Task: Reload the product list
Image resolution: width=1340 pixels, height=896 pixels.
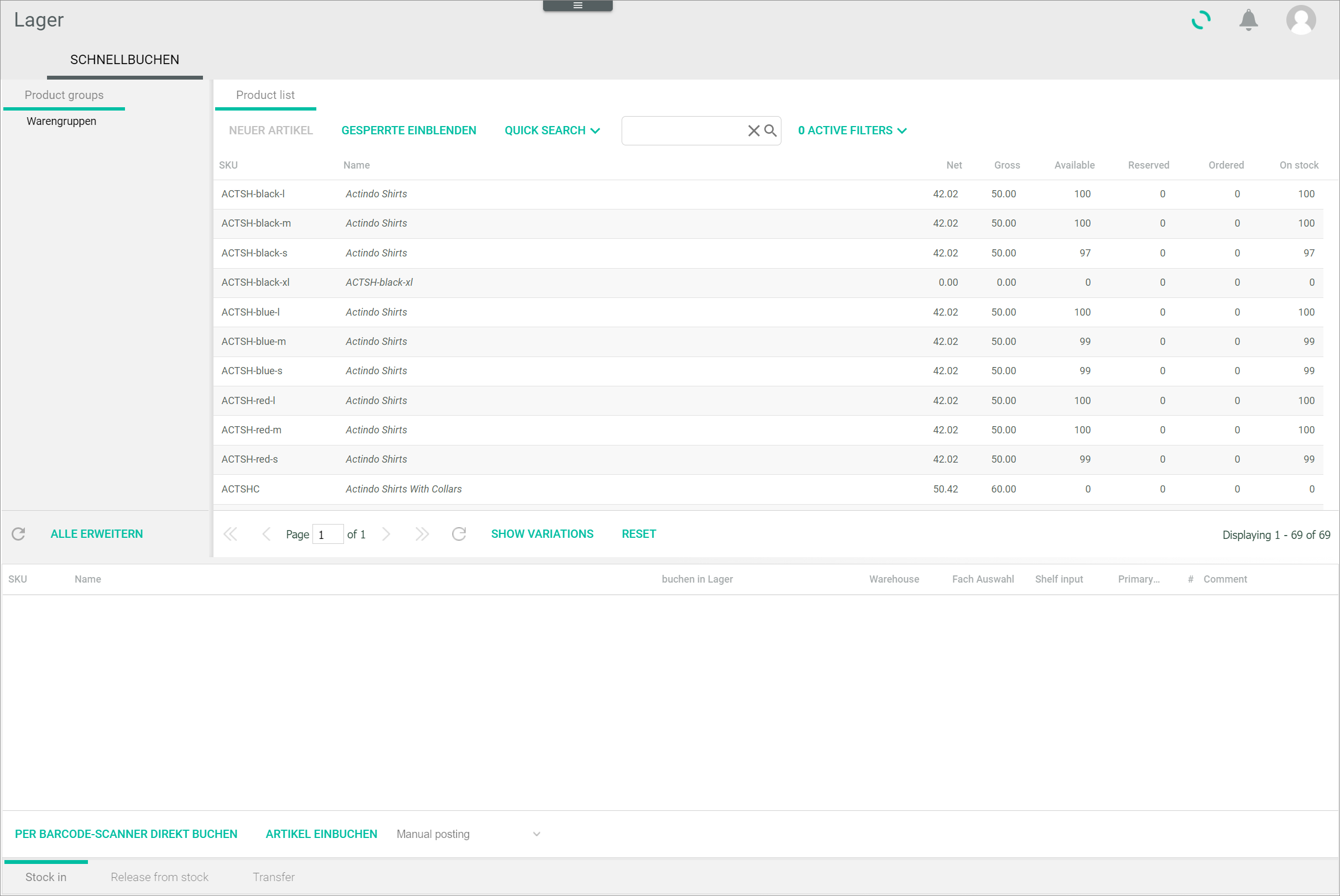Action: pyautogui.click(x=458, y=534)
